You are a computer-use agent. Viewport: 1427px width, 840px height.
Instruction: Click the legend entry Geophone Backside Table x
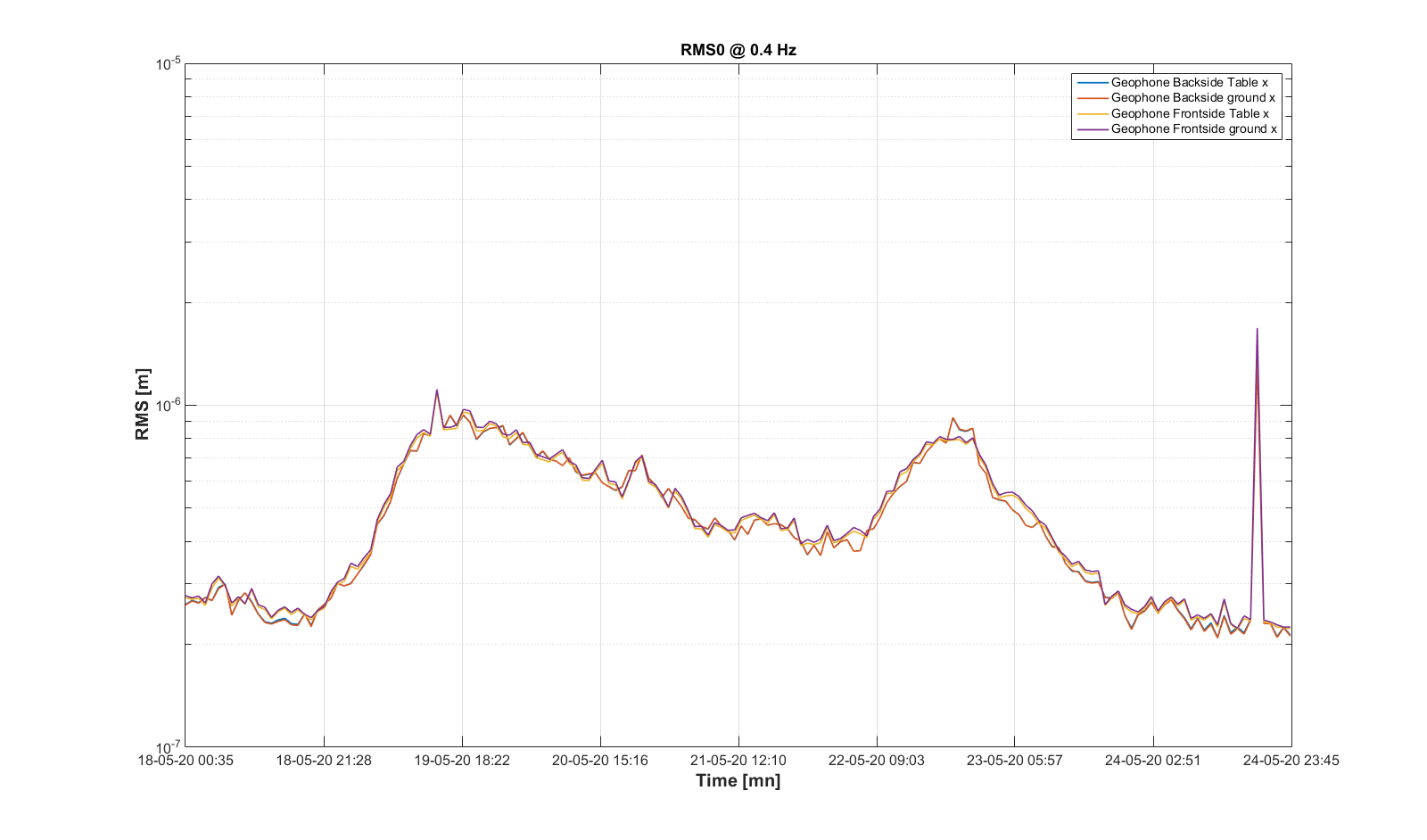coord(1189,82)
